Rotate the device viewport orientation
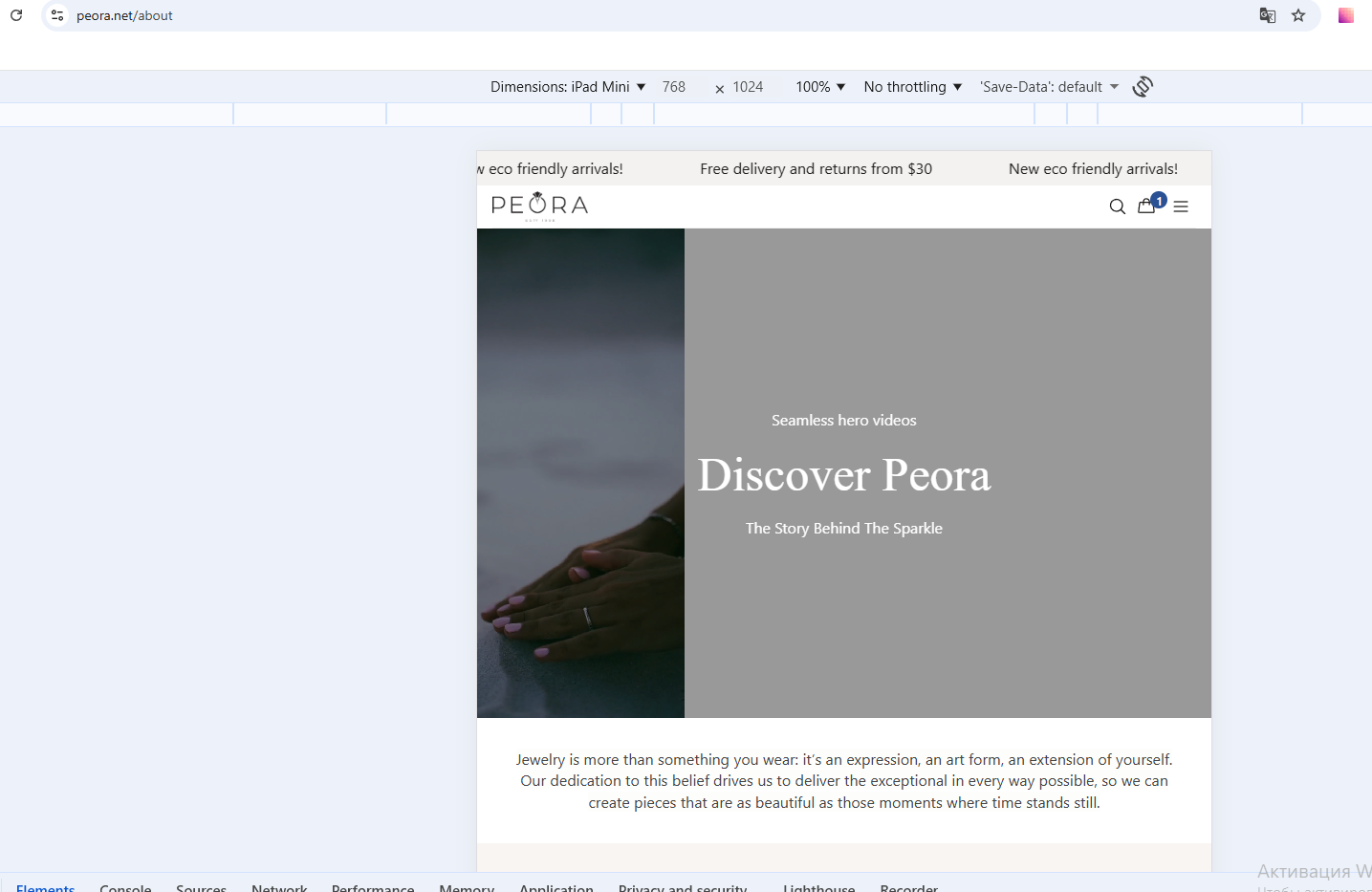The image size is (1372, 892). 1143,87
